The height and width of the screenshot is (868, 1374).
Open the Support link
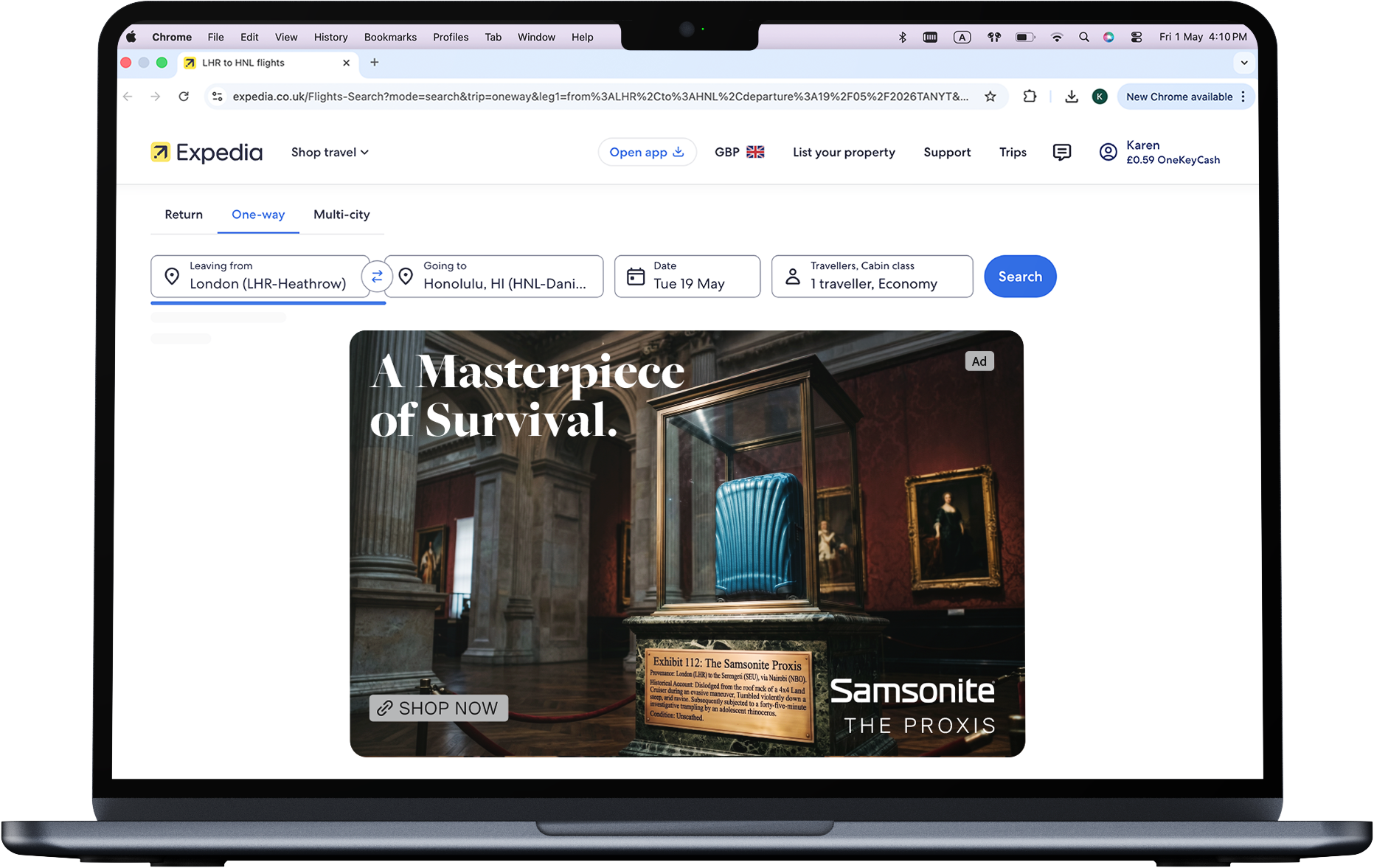(x=947, y=152)
